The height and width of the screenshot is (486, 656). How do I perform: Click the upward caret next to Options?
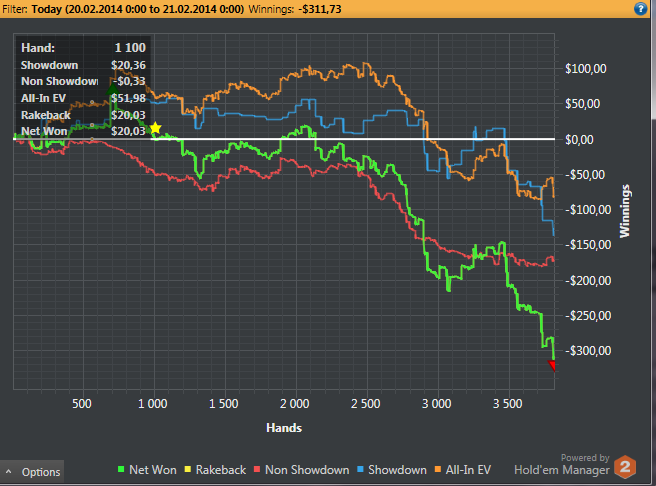8,472
